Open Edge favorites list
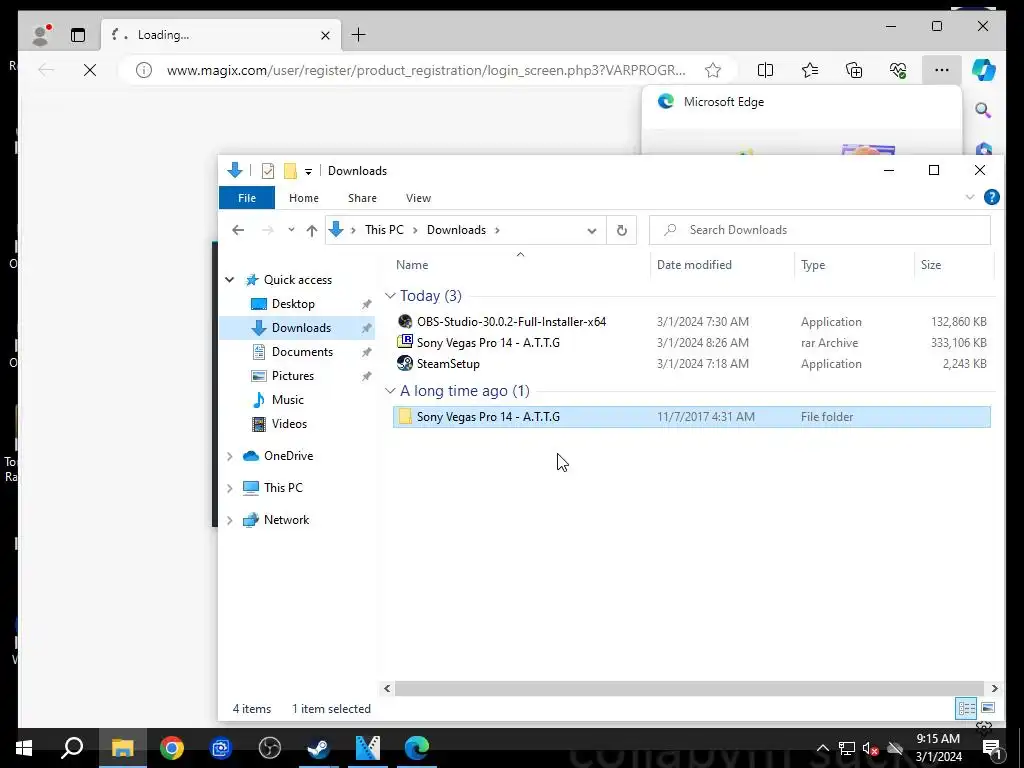The height and width of the screenshot is (768, 1024). point(810,70)
